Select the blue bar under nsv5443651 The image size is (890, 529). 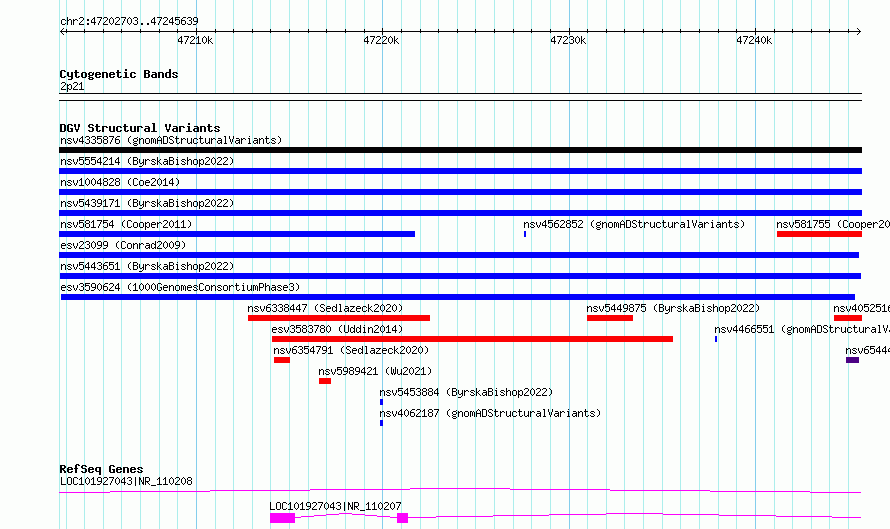460,276
